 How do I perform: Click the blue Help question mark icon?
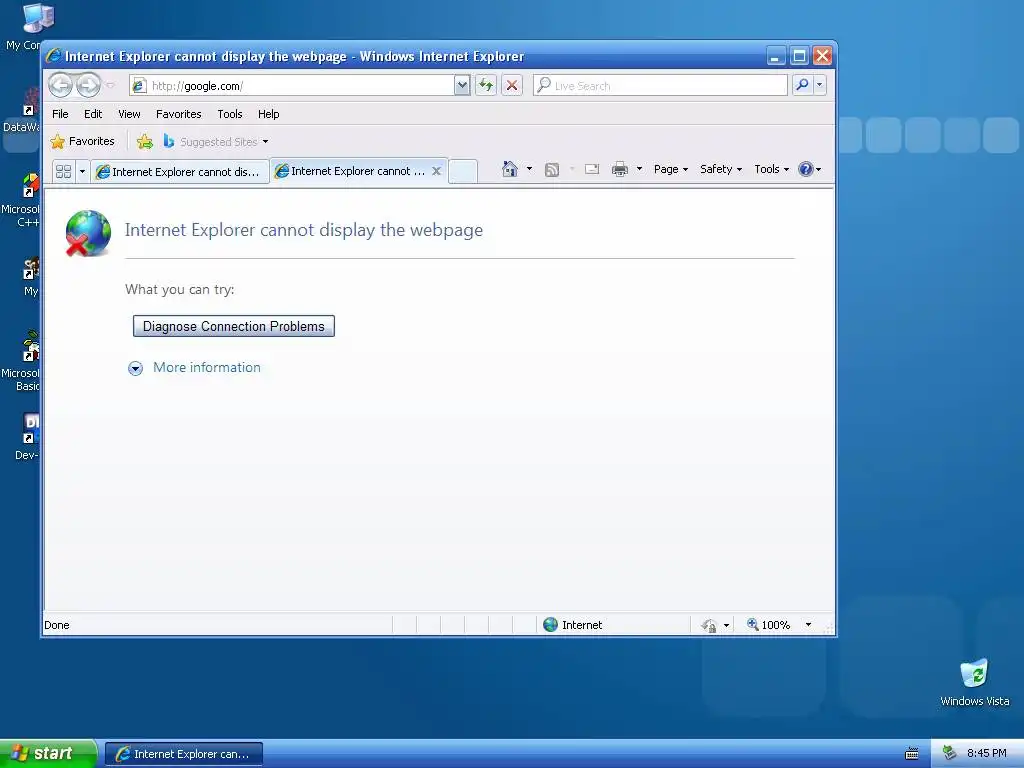click(806, 169)
